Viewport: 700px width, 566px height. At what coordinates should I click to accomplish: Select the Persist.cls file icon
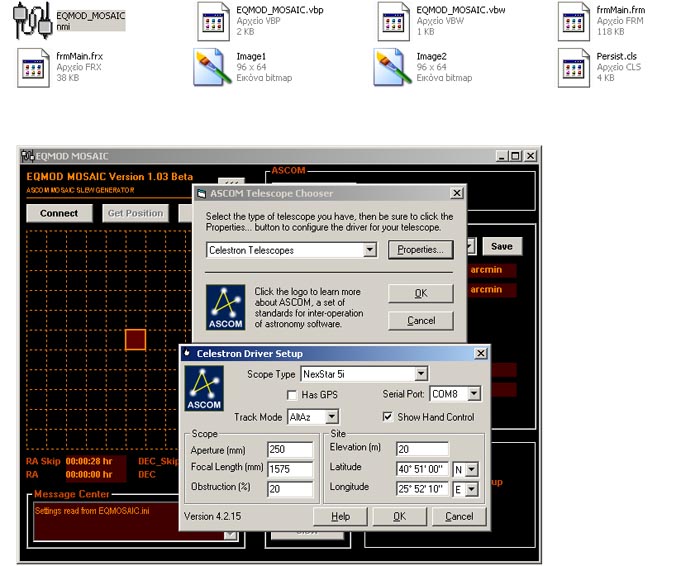click(x=574, y=68)
